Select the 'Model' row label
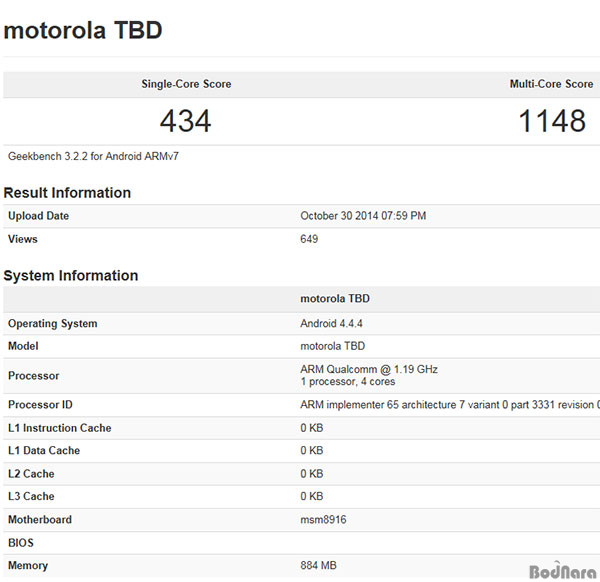Screen dimensions: 600x582 click(23, 346)
